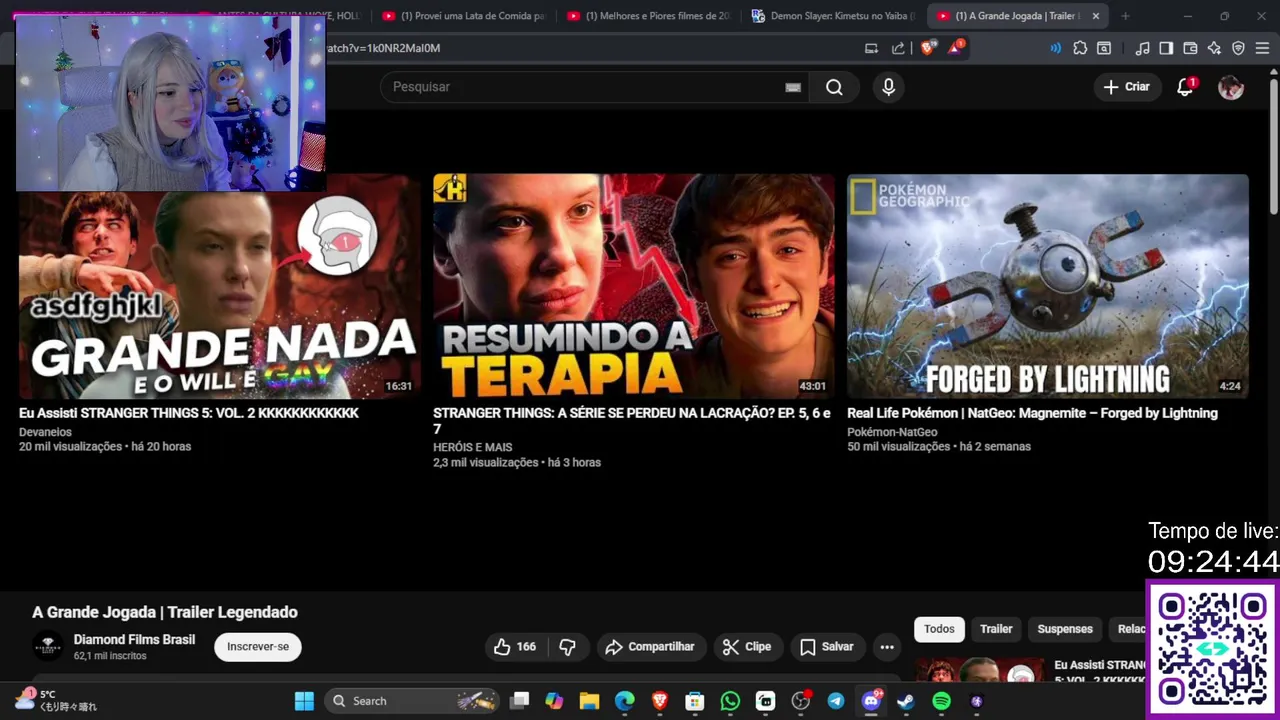Open the Brave Rewards triangle icon
Screen dimensions: 1280x720
point(956,48)
